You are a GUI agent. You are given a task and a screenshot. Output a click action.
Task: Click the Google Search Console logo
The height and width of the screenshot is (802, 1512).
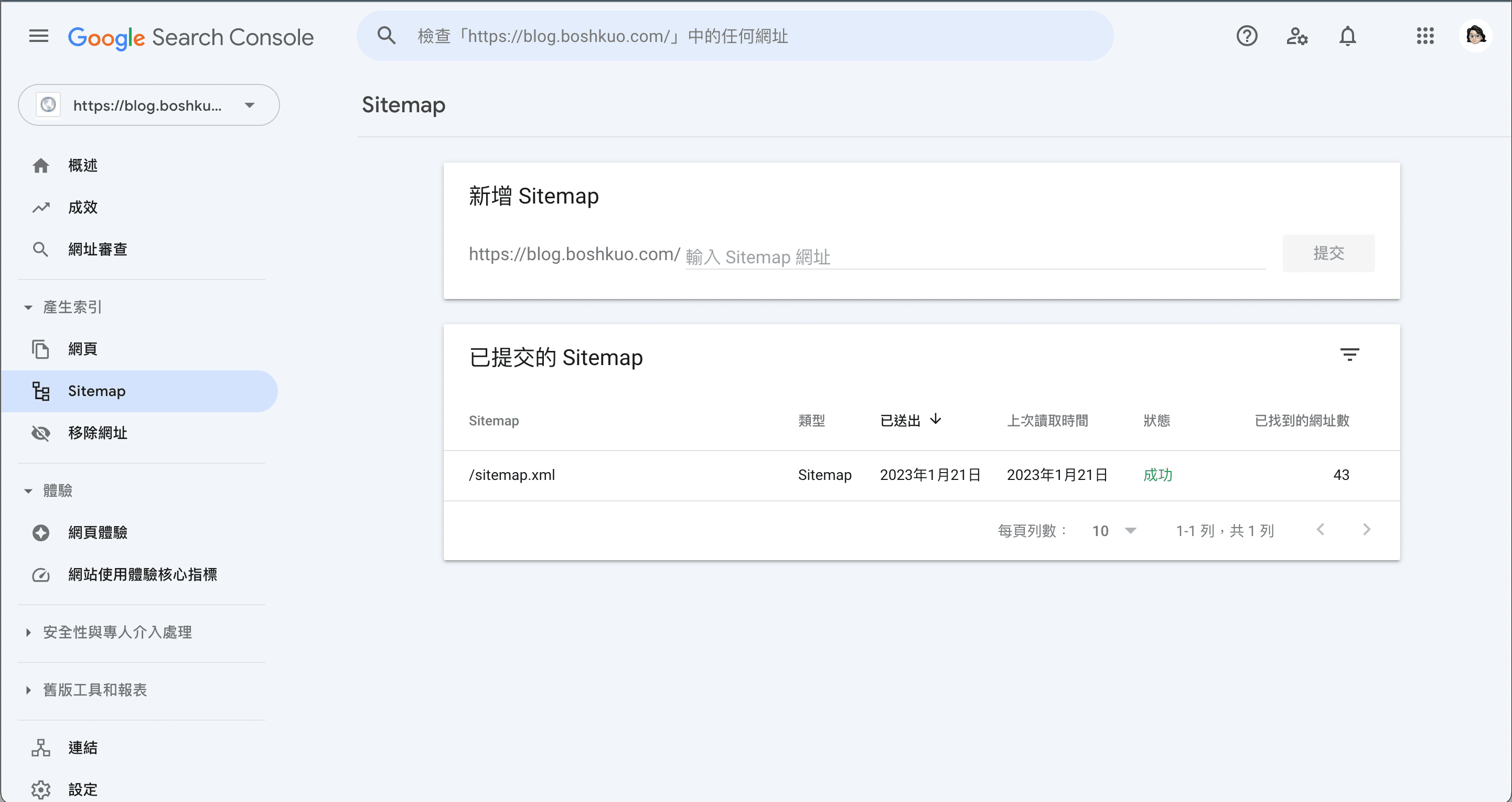191,38
